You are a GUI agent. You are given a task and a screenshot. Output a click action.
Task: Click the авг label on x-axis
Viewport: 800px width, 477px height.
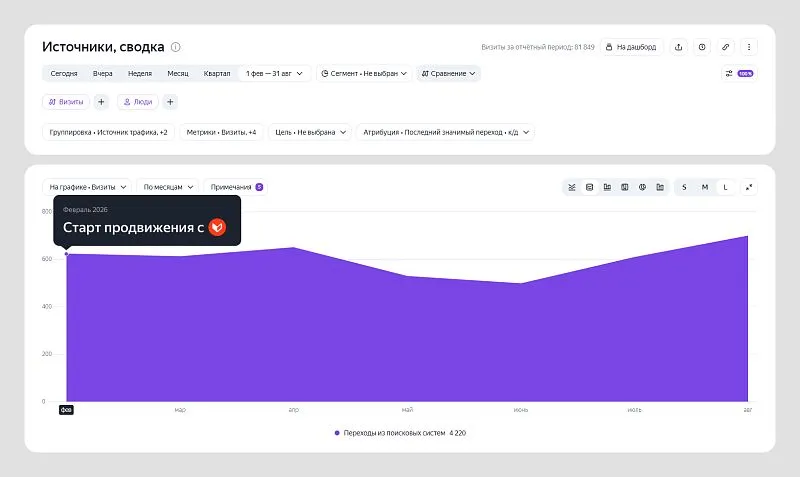[748, 410]
